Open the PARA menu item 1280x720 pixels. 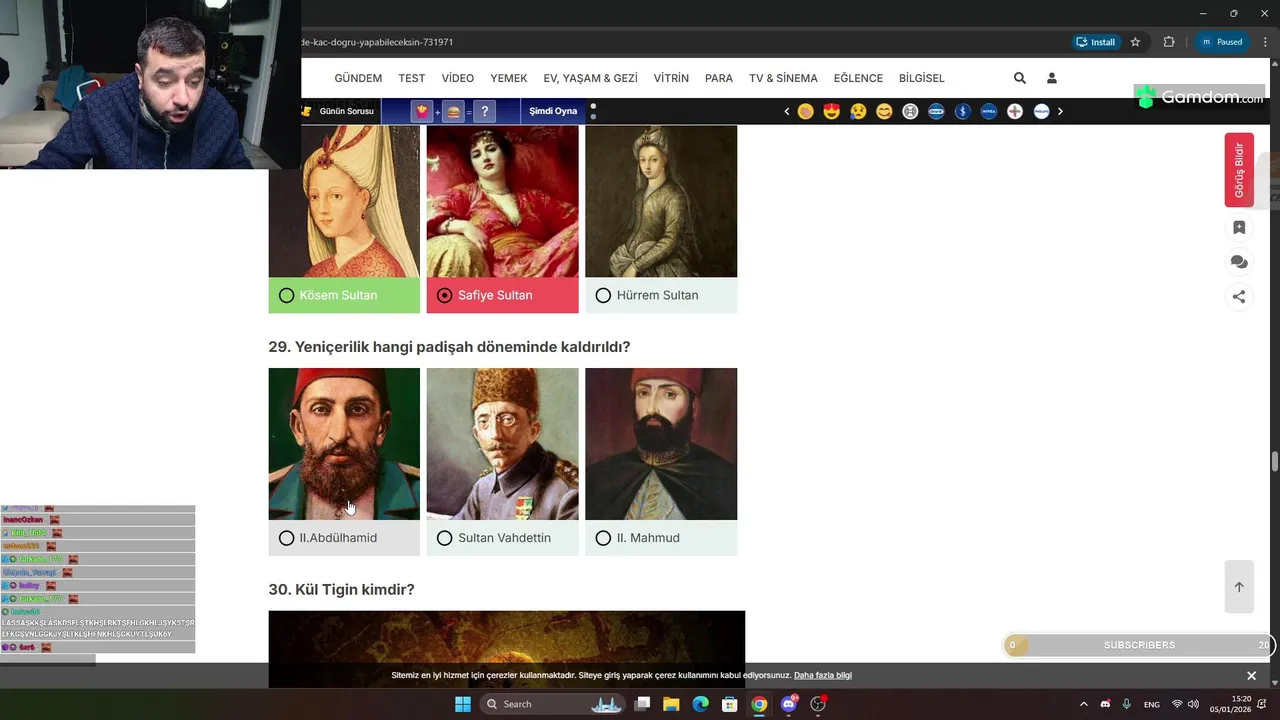(719, 78)
